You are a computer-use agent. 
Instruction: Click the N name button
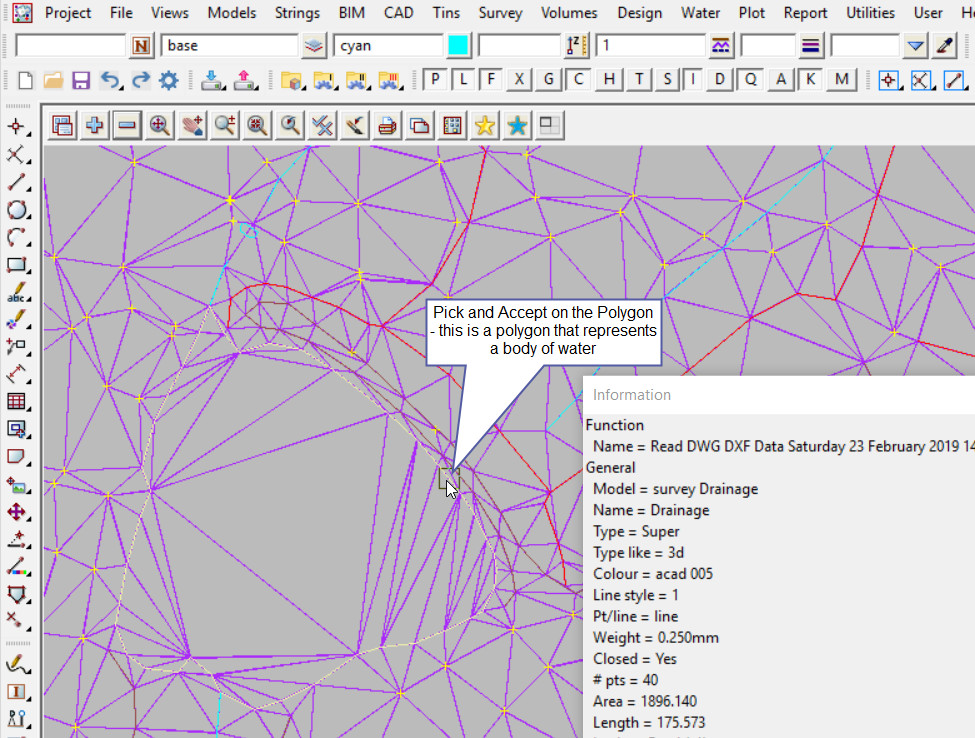142,46
